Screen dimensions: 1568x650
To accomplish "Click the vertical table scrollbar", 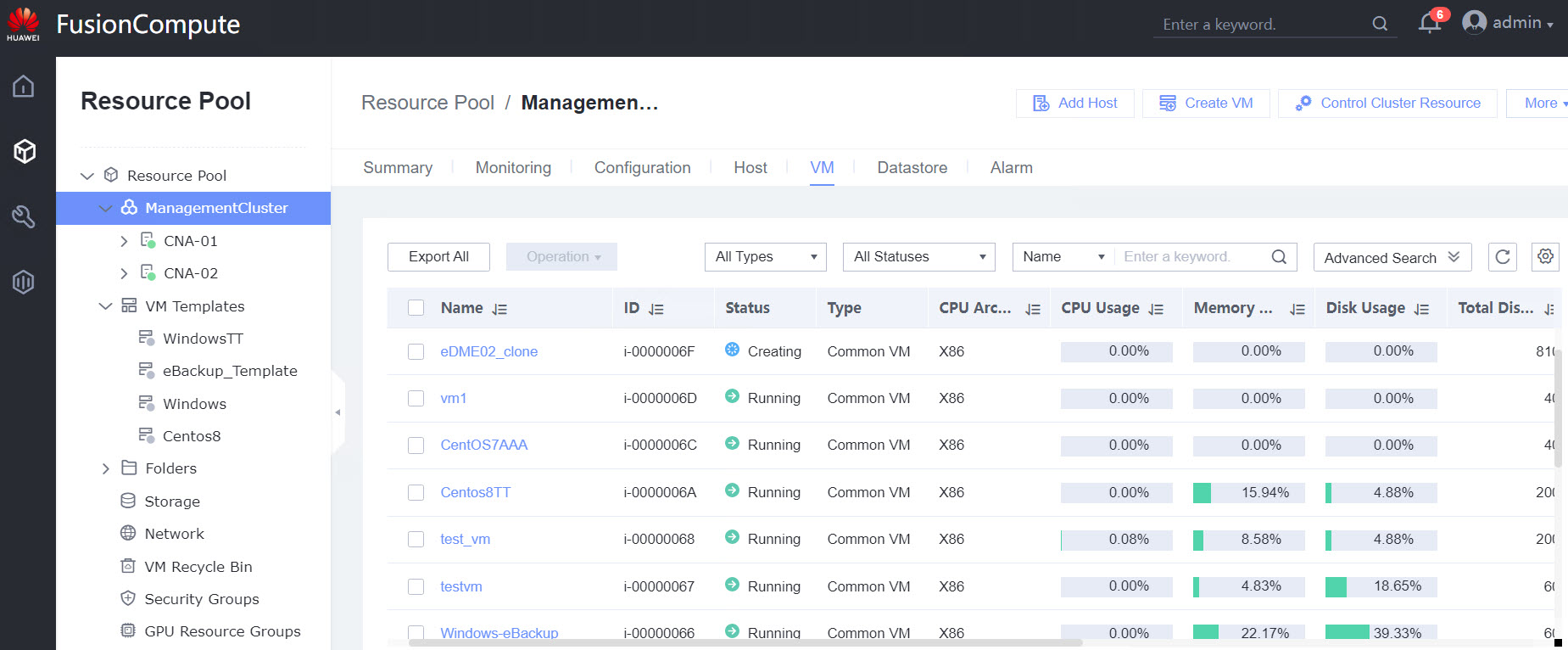I will (1558, 407).
